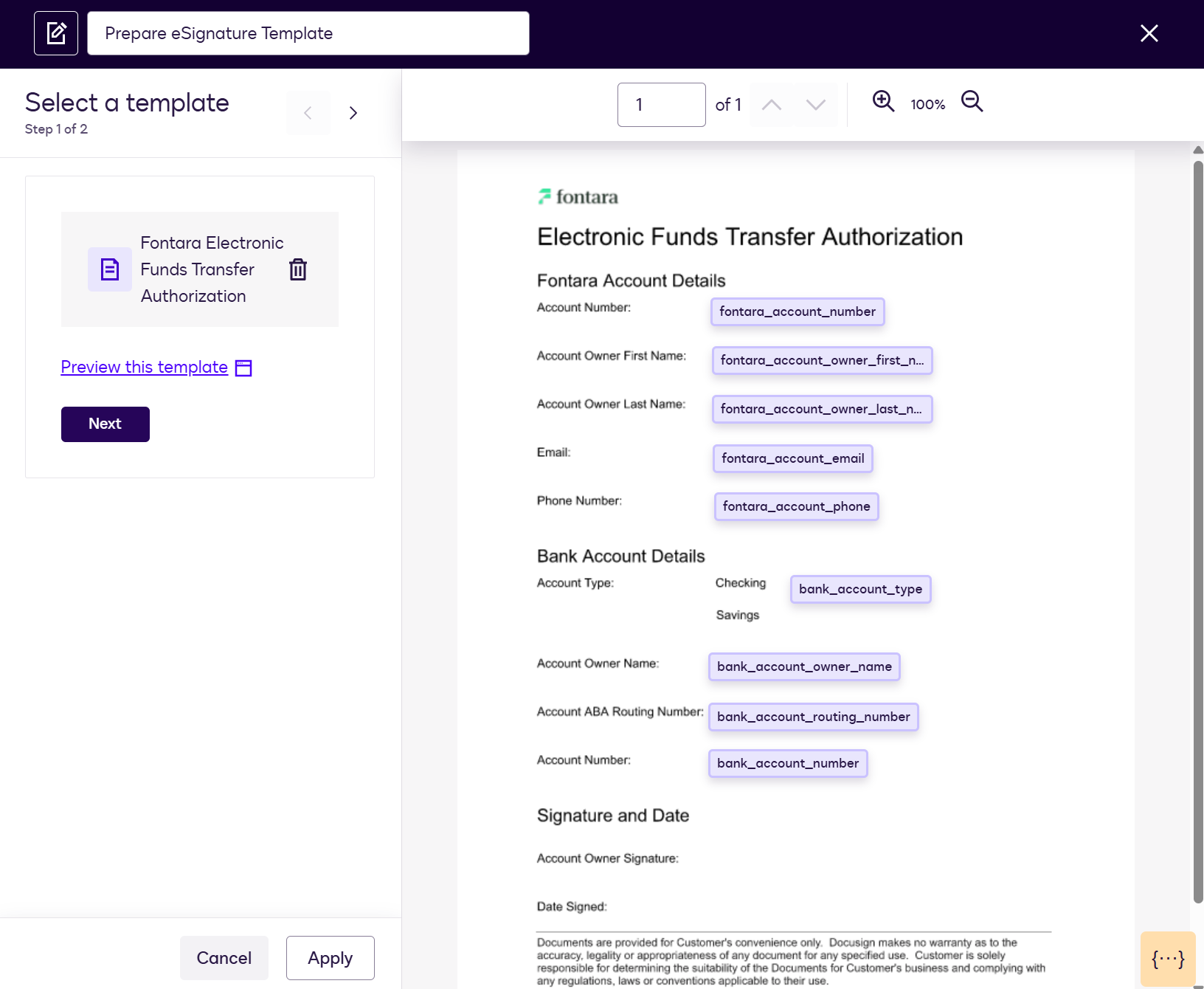This screenshot has height=989, width=1204.
Task: Click the Step 1 of 2 text
Action: (x=56, y=129)
